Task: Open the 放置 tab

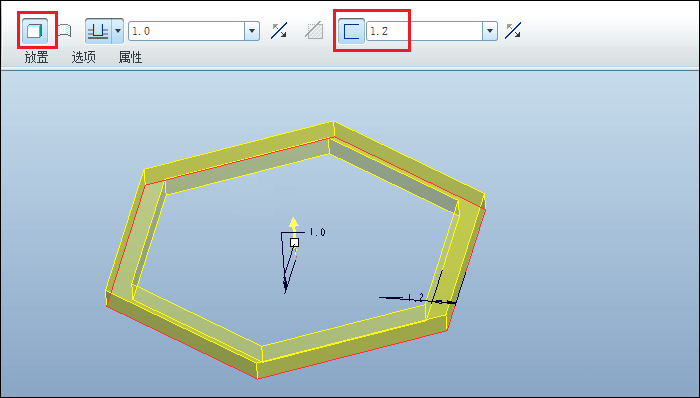Action: coord(36,57)
